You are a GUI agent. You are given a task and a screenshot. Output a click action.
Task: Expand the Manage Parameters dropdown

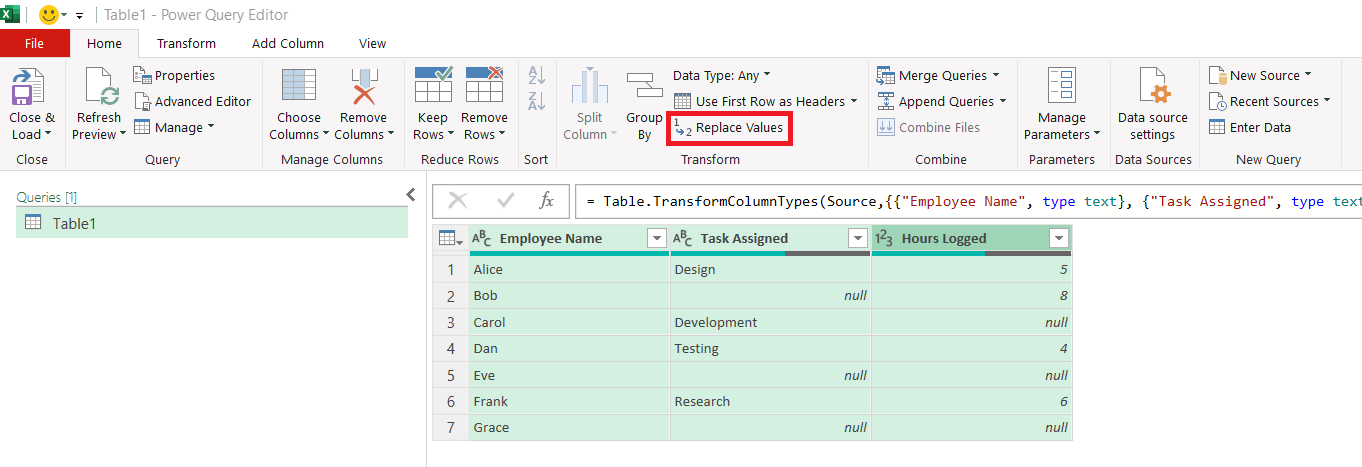(x=1096, y=135)
